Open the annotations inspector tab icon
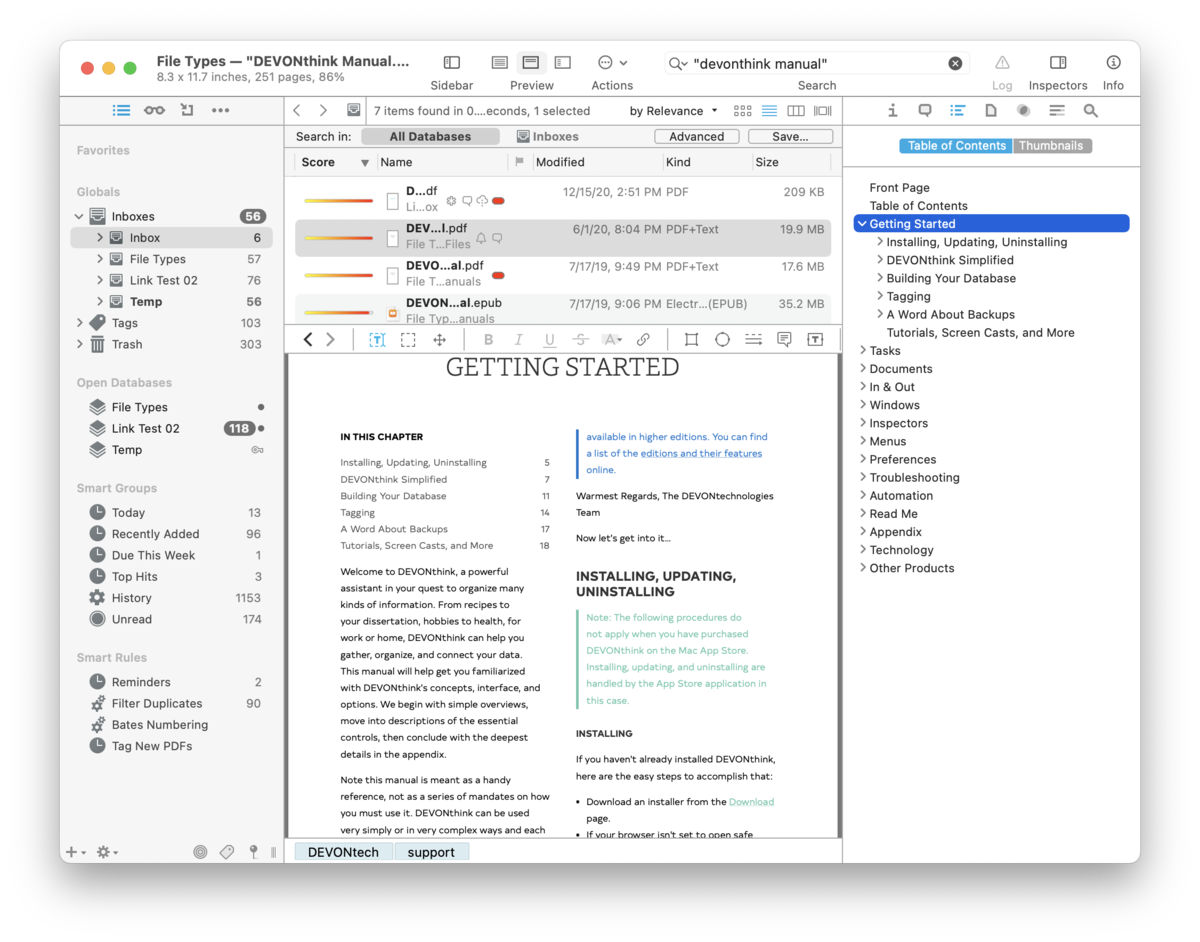The height and width of the screenshot is (942, 1200). pyautogui.click(x=925, y=111)
